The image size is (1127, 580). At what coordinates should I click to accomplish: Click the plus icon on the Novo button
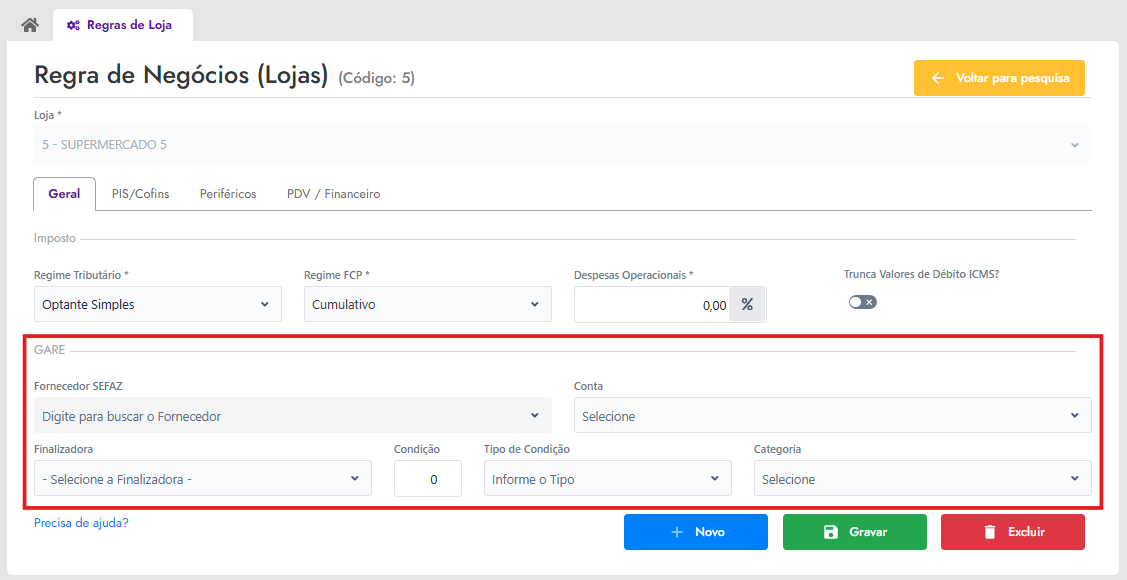click(x=676, y=532)
